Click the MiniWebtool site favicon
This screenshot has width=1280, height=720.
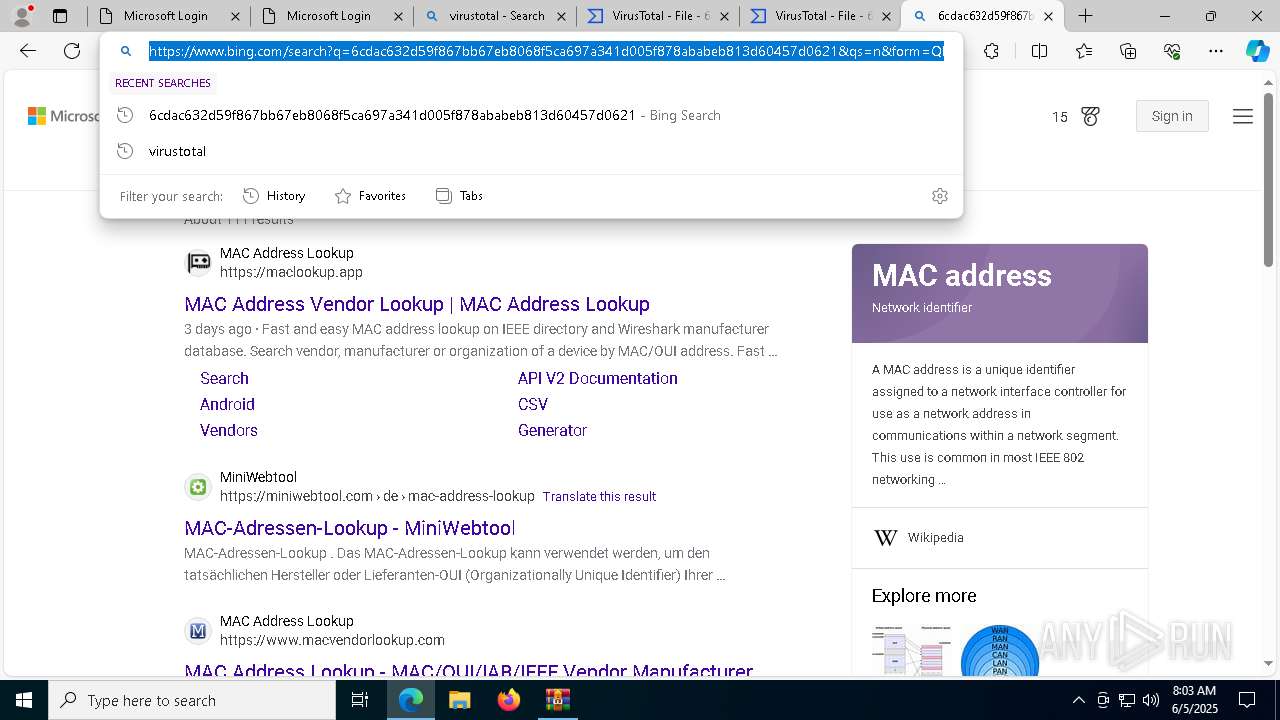(x=198, y=487)
